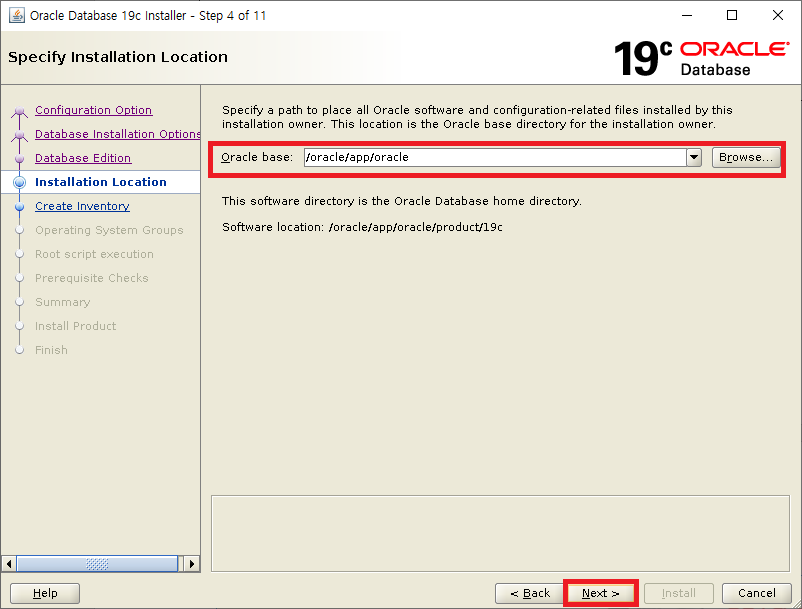The height and width of the screenshot is (609, 802).
Task: Click the Prerequisite Checks step
Action: (x=92, y=278)
